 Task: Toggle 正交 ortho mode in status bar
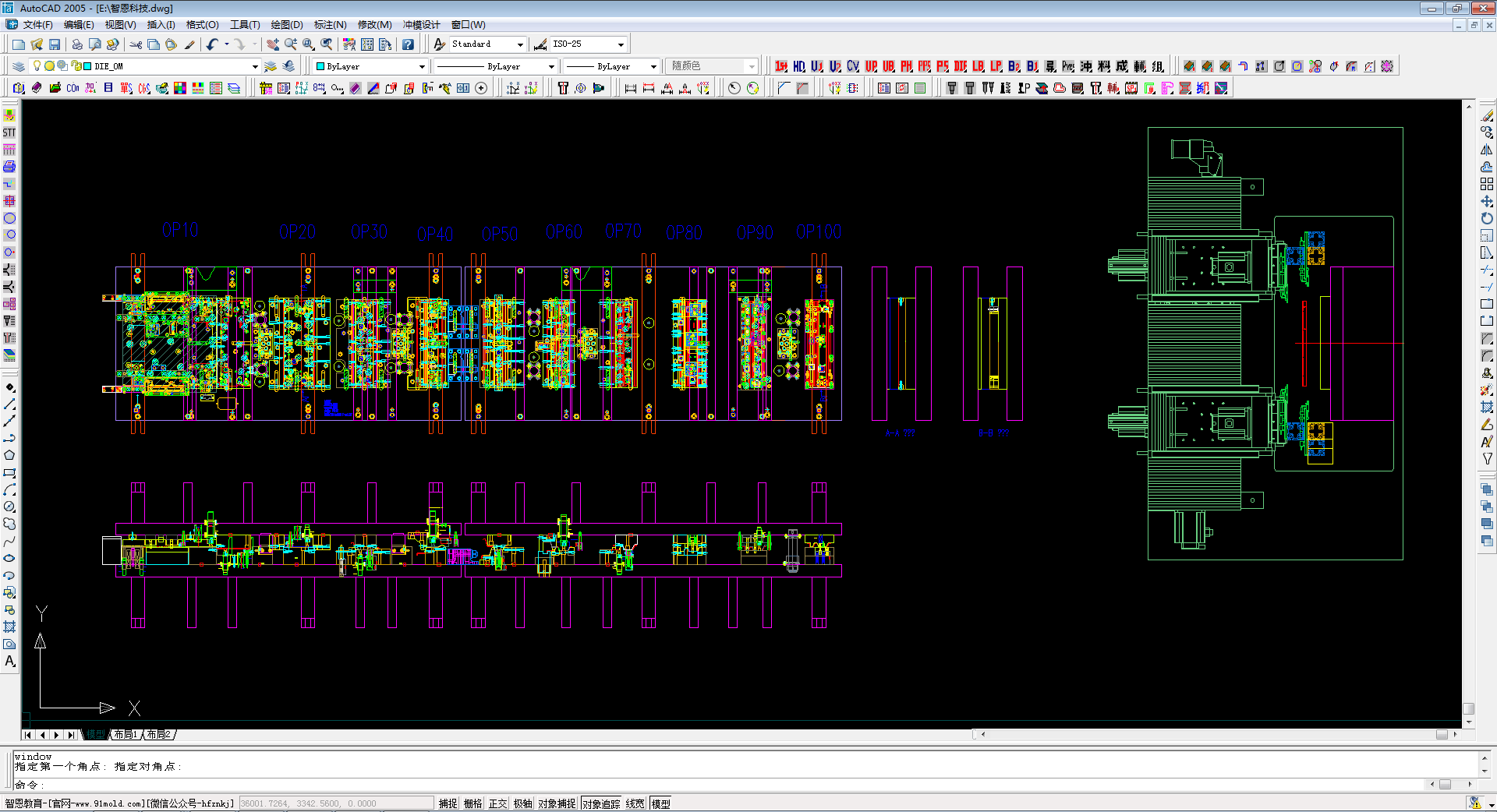click(x=497, y=803)
